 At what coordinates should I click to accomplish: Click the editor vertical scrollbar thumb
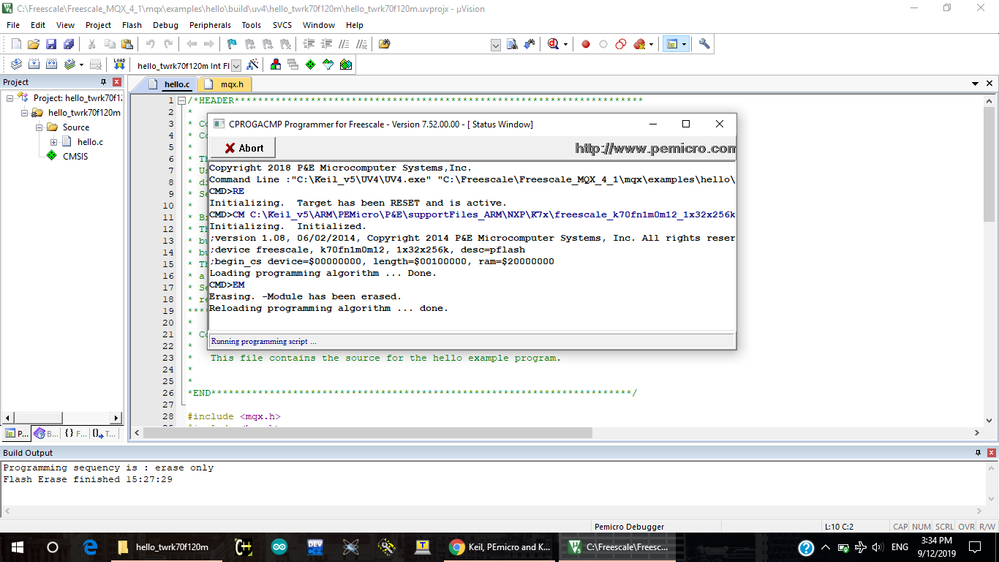(989, 164)
